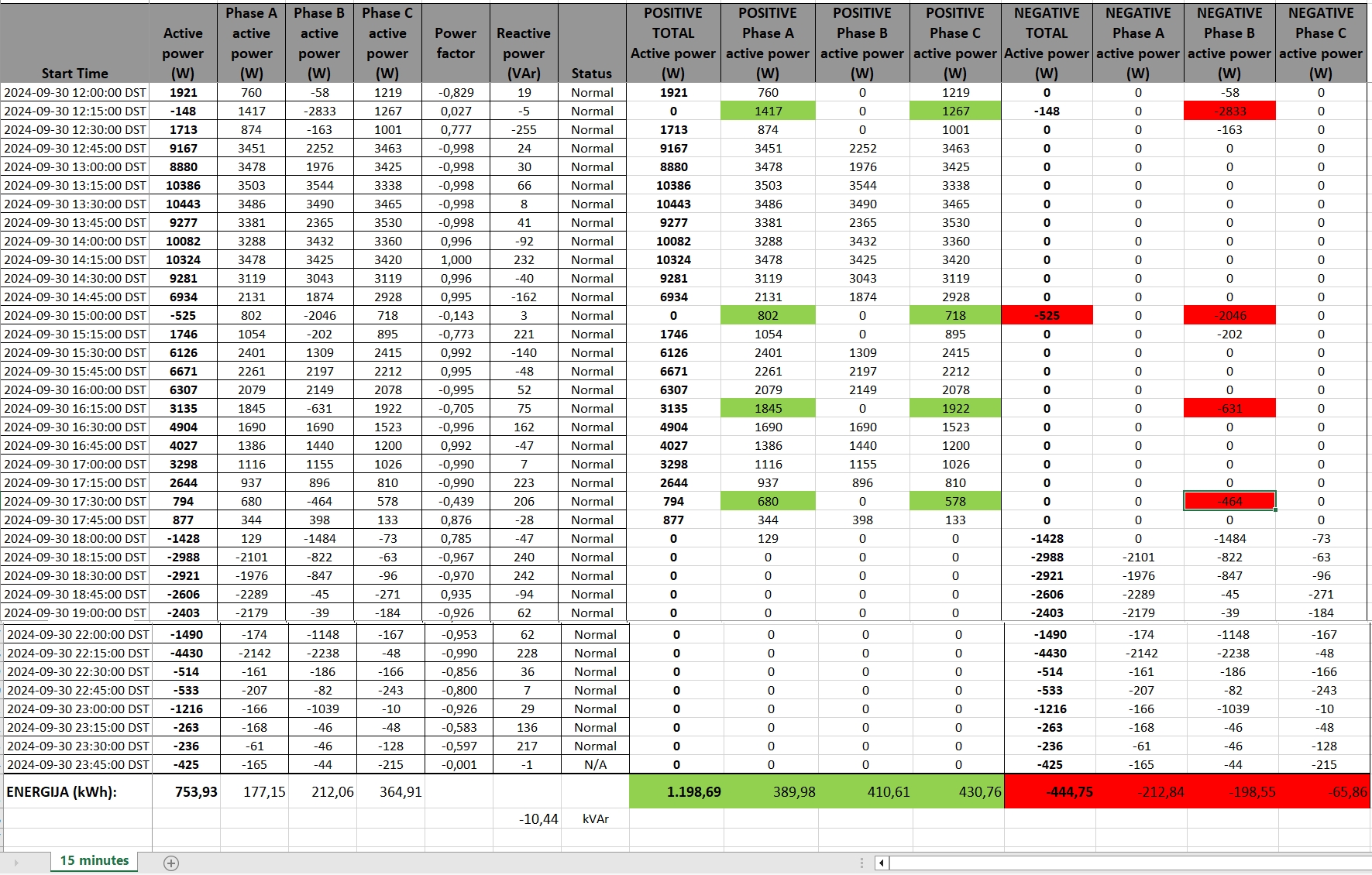
Task: Select active power cell -4430
Action: click(187, 653)
